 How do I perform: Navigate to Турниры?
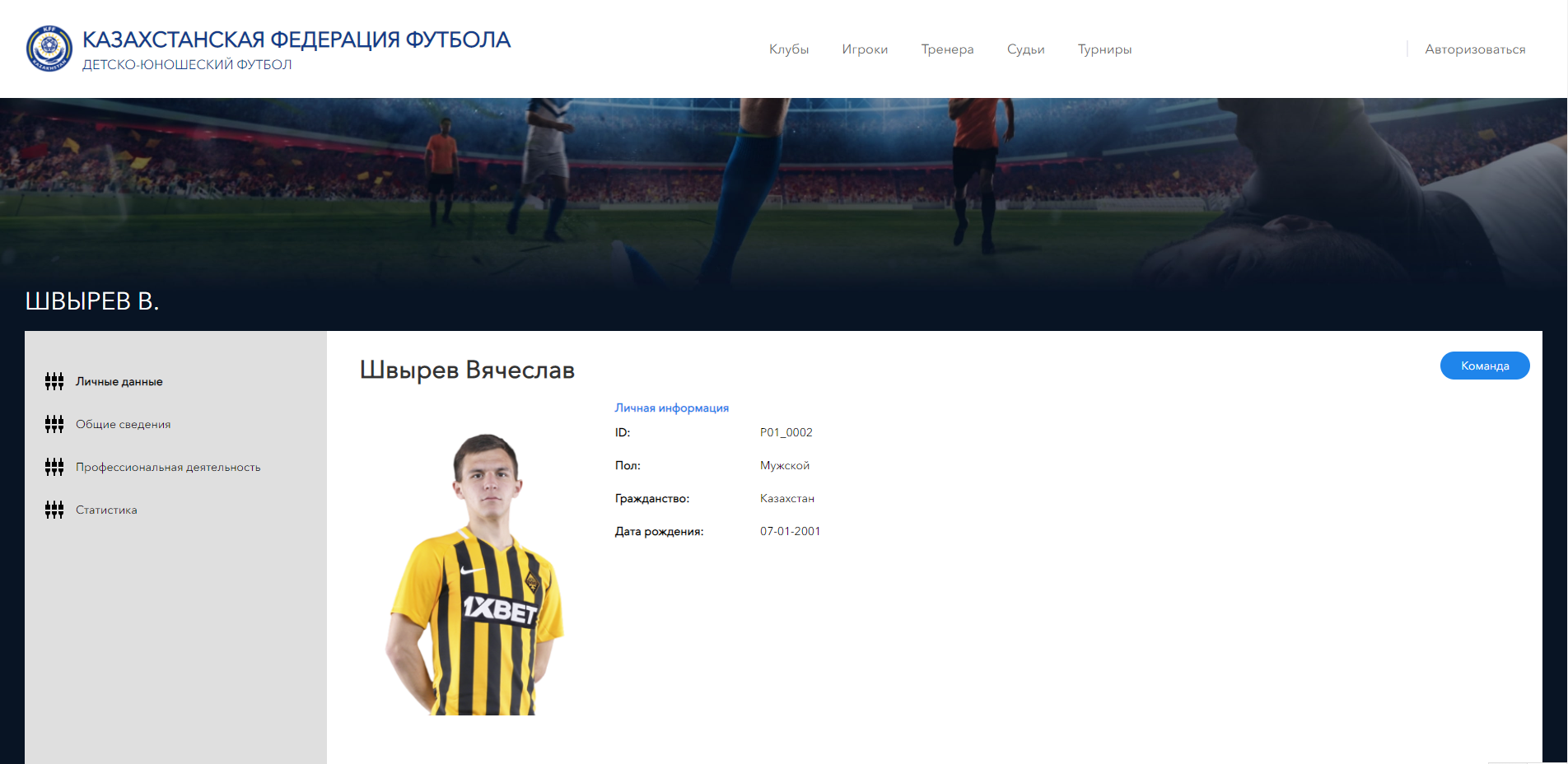pyautogui.click(x=1104, y=49)
